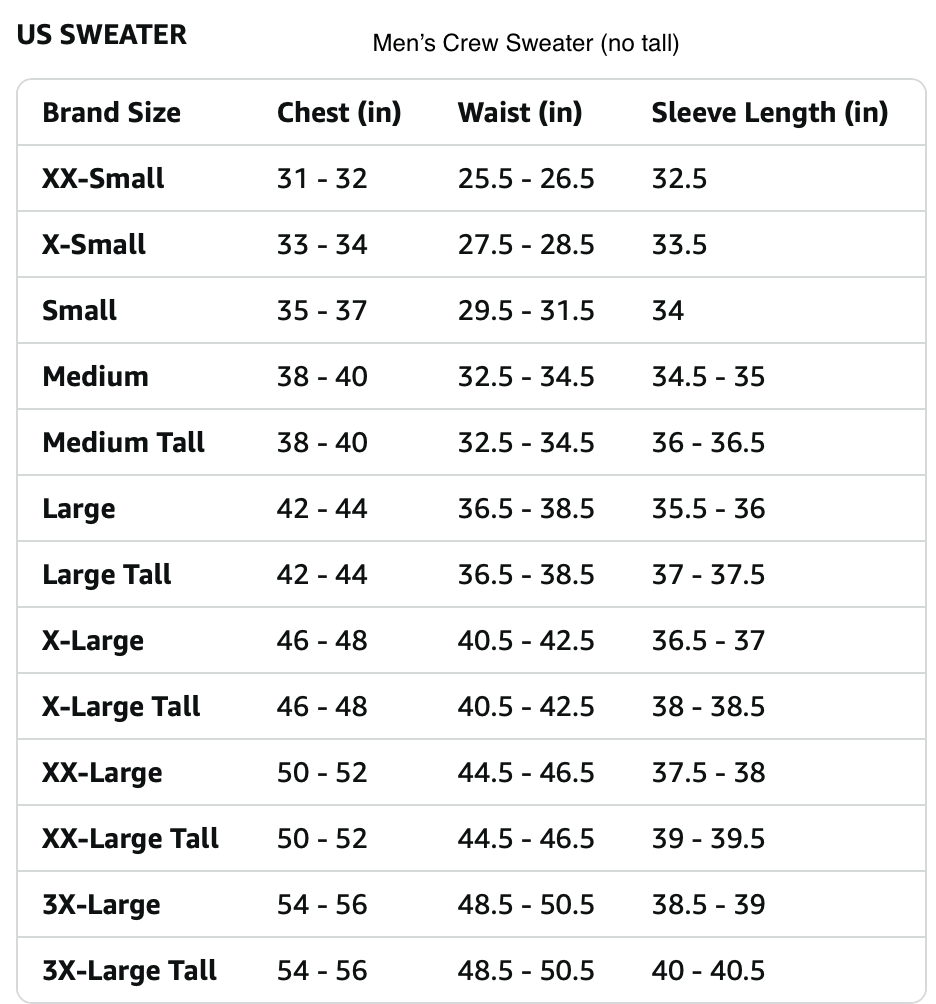The height and width of the screenshot is (1004, 936).
Task: Select the X-Large Tall row label
Action: coord(121,707)
